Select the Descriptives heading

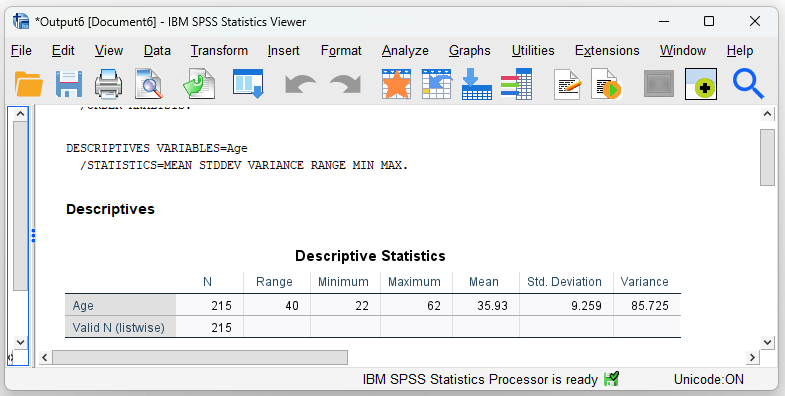(x=110, y=209)
